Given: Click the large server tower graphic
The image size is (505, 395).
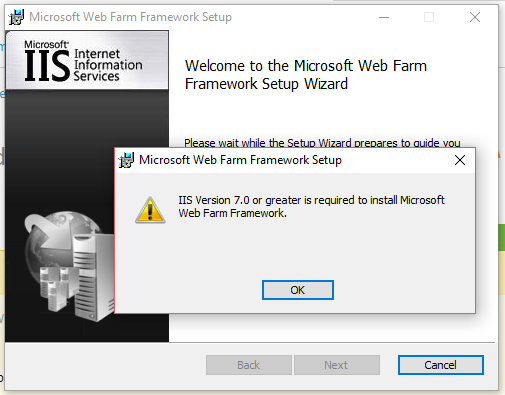Looking at the screenshot, I should tap(93, 277).
